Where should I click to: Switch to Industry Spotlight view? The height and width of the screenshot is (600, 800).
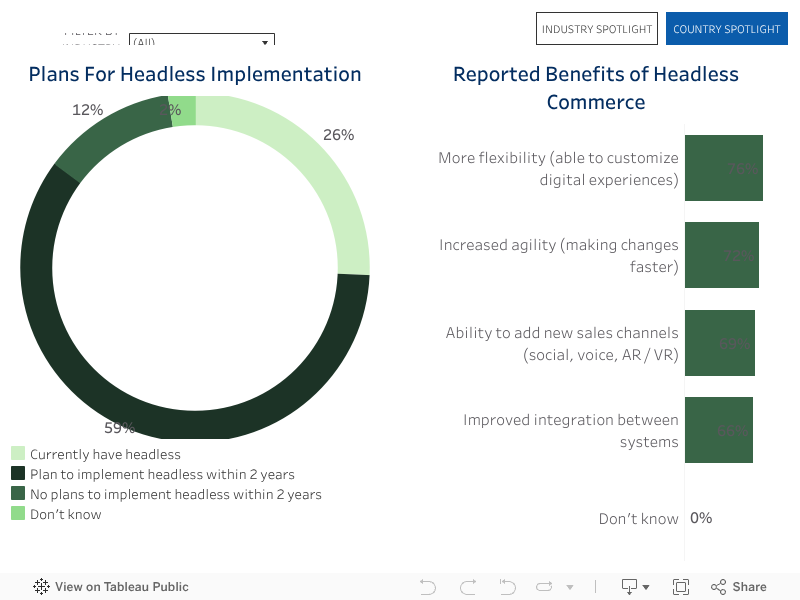pyautogui.click(x=597, y=29)
